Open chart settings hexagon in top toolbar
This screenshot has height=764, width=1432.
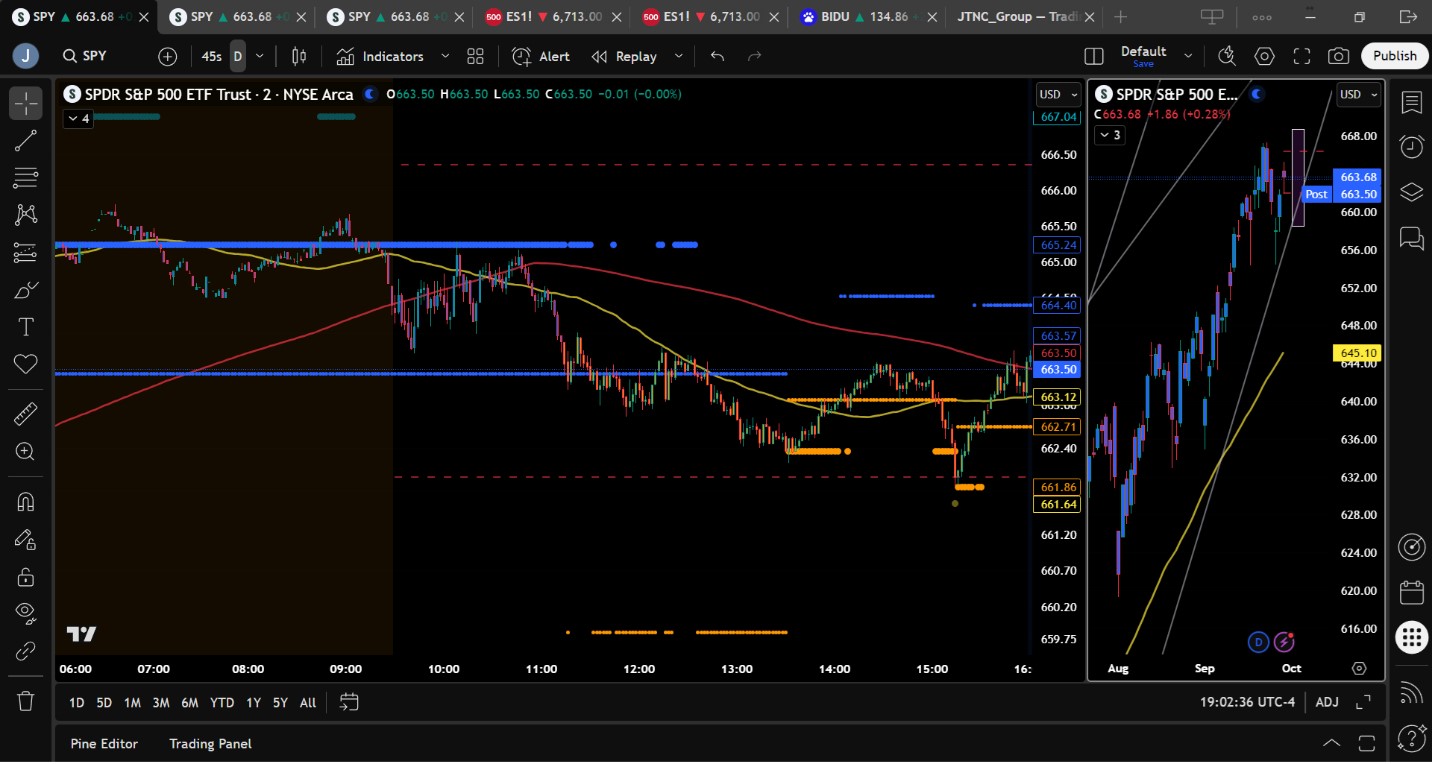point(1265,56)
